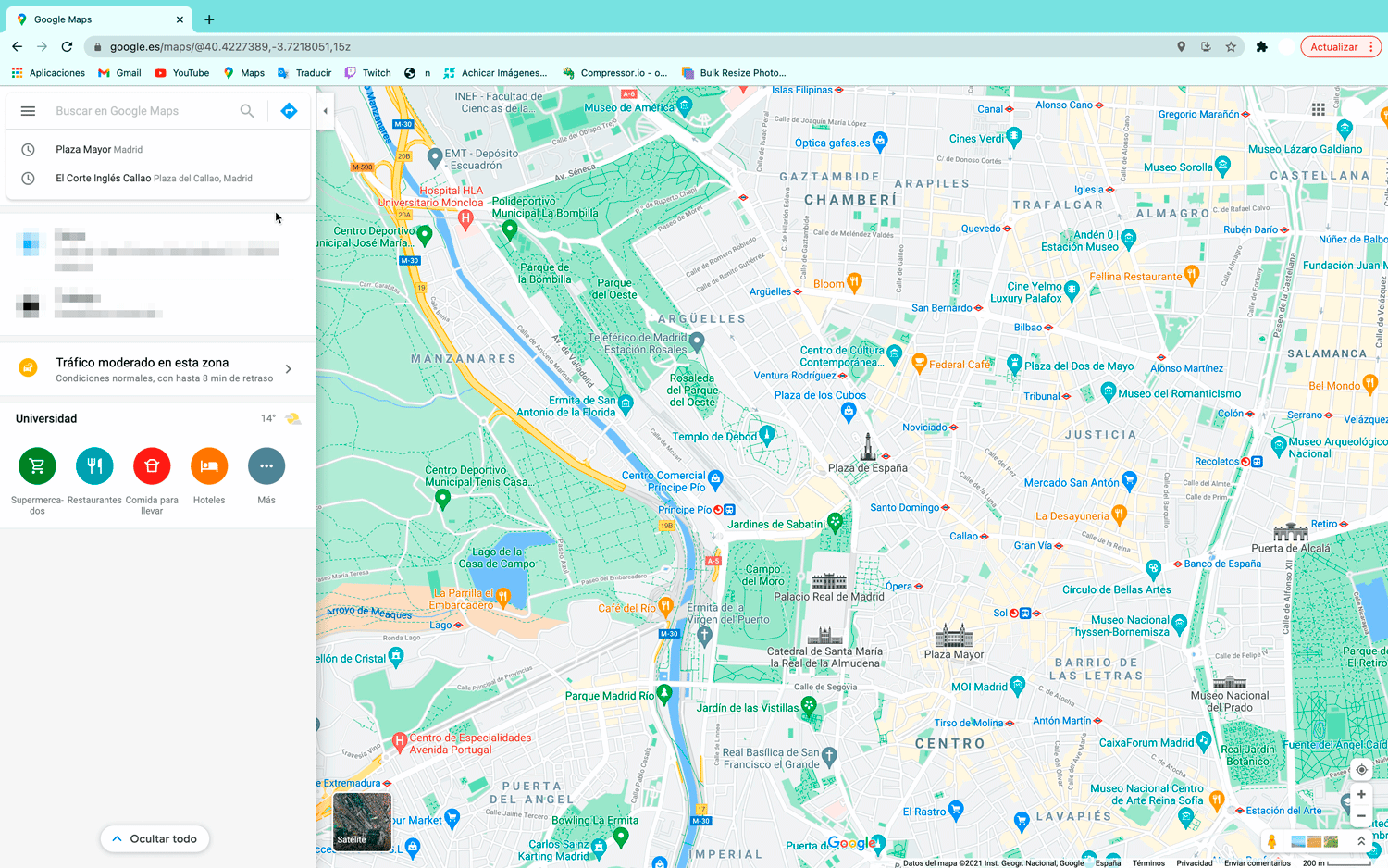Click the España footer link
Screen dimensions: 1388x868
click(x=1108, y=863)
